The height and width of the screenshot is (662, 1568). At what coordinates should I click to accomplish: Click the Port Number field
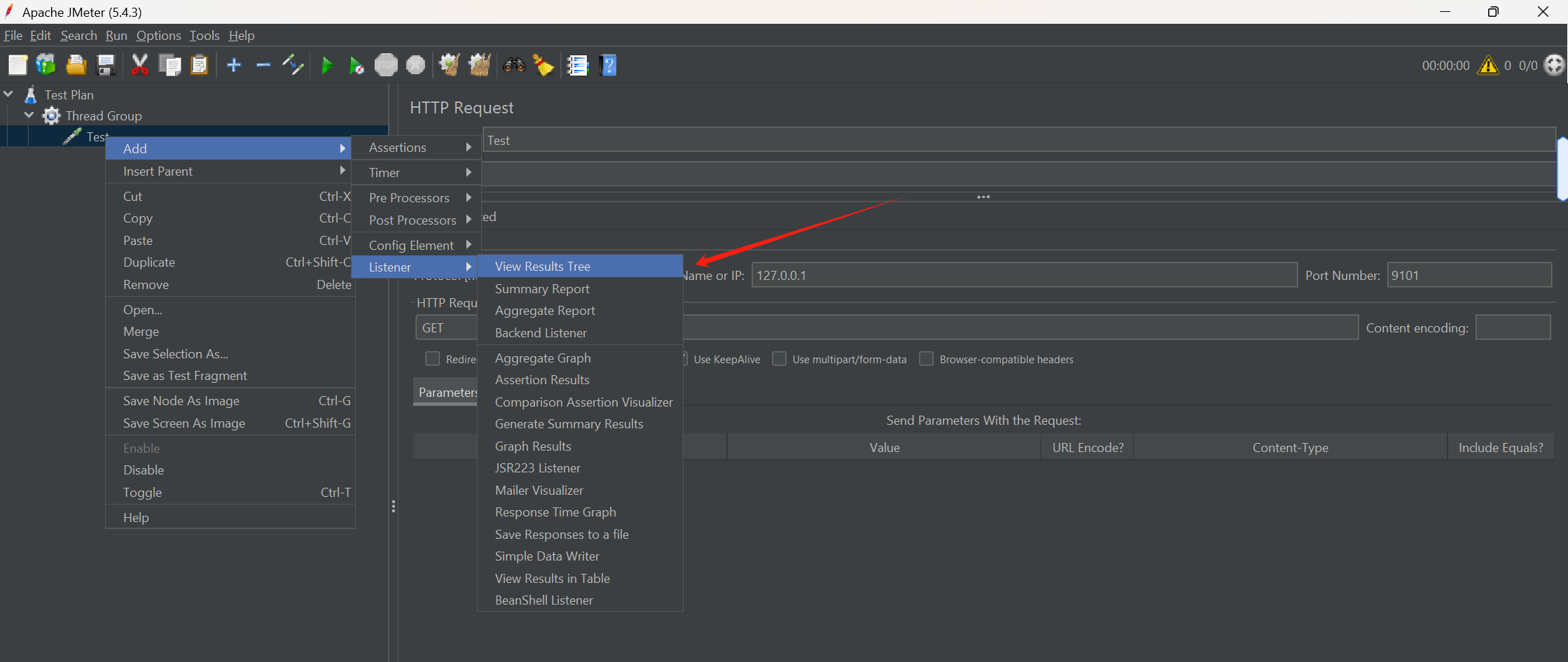click(1469, 275)
